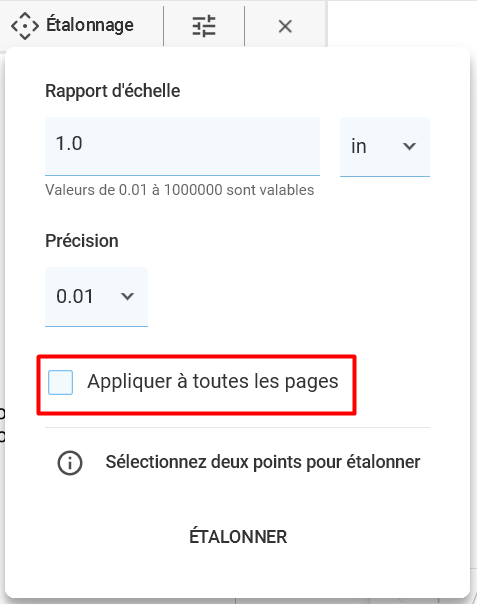Click the chevron arrow beside 0.01
The width and height of the screenshot is (477, 604).
pos(127,296)
